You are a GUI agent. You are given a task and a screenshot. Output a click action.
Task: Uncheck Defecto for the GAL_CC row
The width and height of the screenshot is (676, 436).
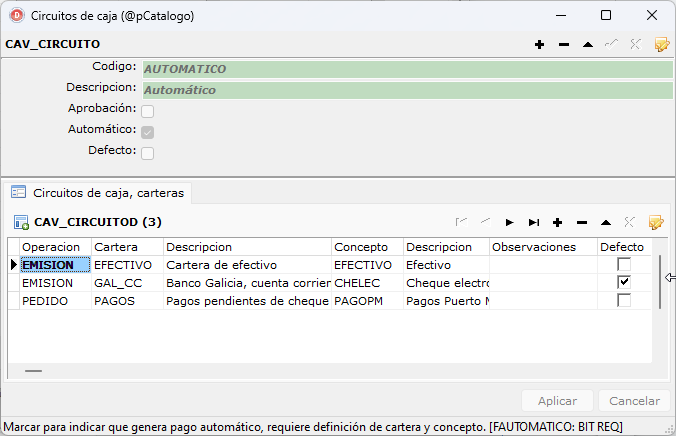point(624,283)
